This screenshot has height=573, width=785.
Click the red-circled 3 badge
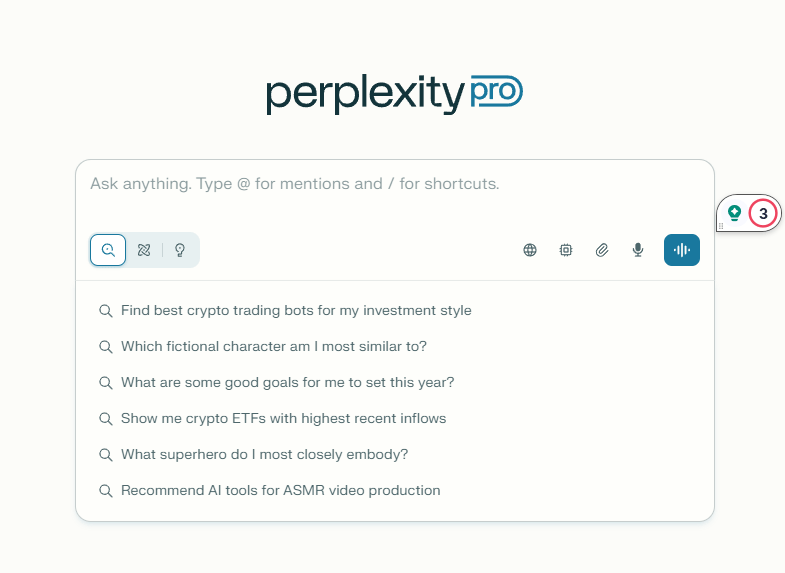(763, 213)
